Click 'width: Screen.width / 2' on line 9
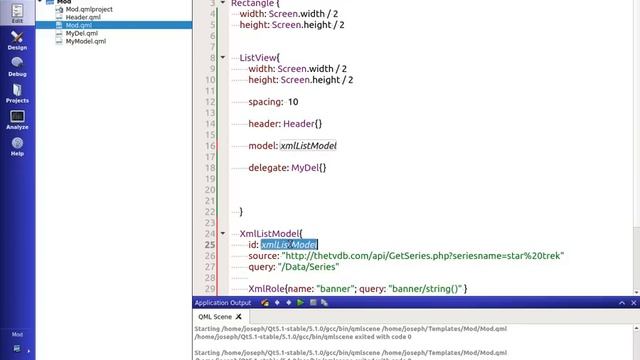This screenshot has height=360, width=640. click(298, 69)
